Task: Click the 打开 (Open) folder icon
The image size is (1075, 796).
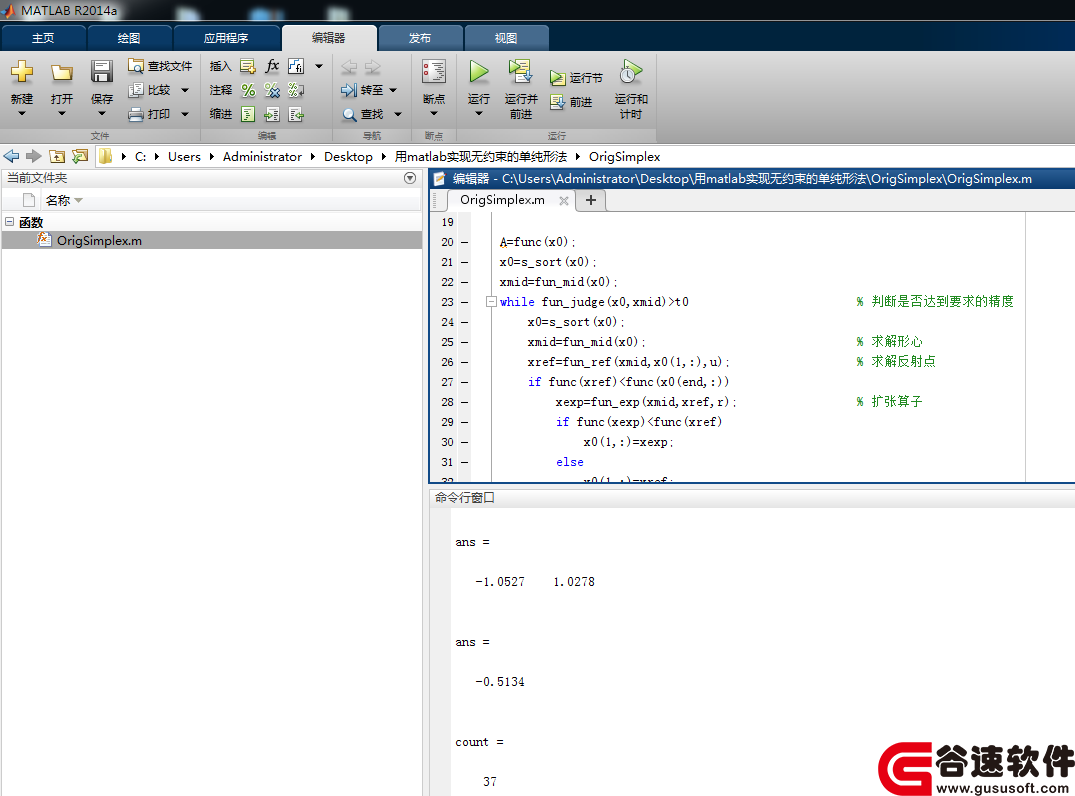Action: (x=62, y=72)
